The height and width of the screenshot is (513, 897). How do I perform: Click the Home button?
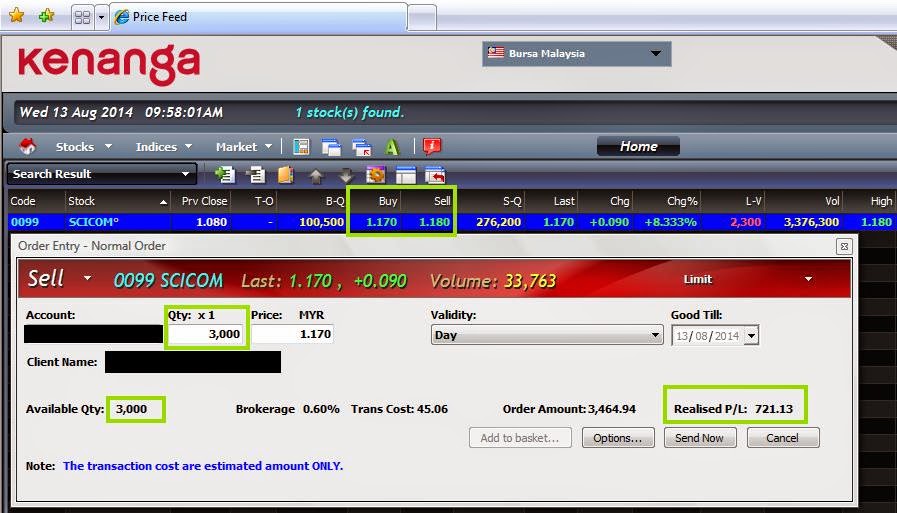(638, 146)
